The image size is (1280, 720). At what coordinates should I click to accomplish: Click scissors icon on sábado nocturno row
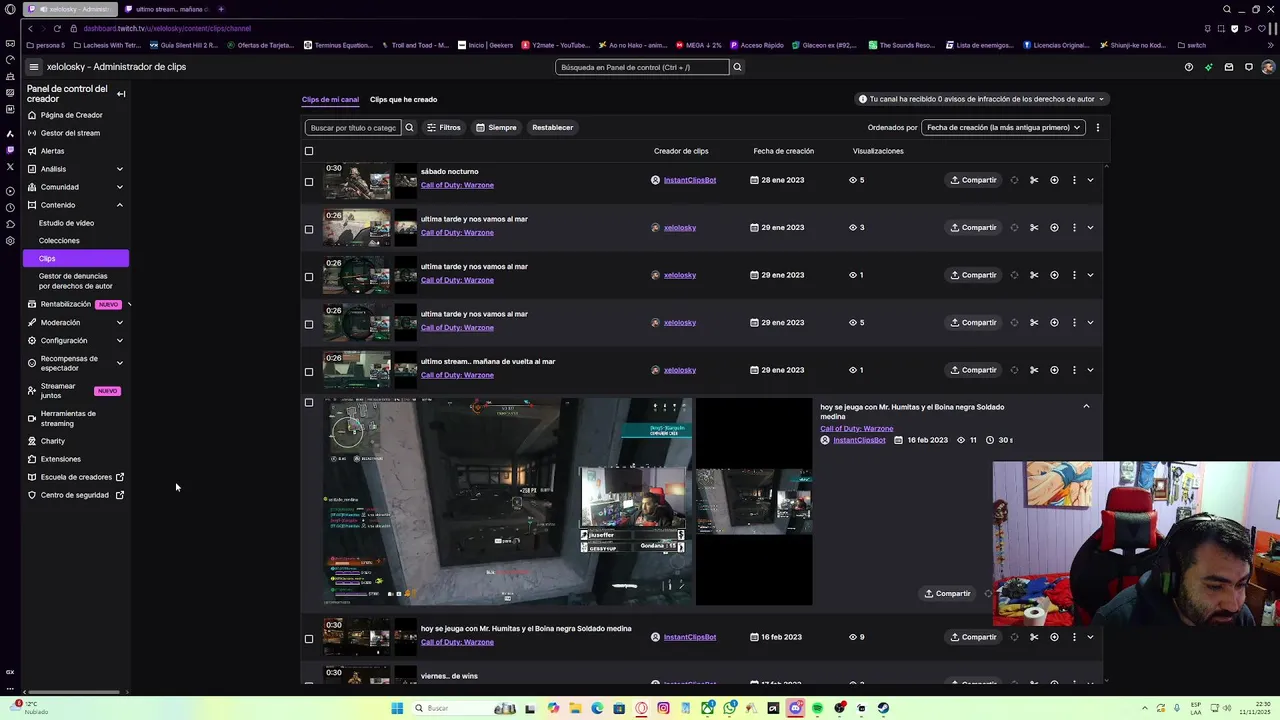(1034, 180)
